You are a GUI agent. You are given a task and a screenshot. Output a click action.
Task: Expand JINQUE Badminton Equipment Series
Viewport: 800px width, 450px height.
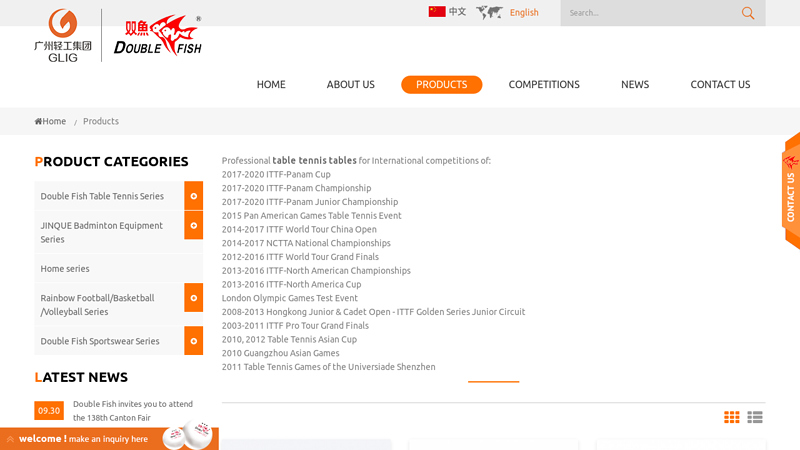point(193,225)
